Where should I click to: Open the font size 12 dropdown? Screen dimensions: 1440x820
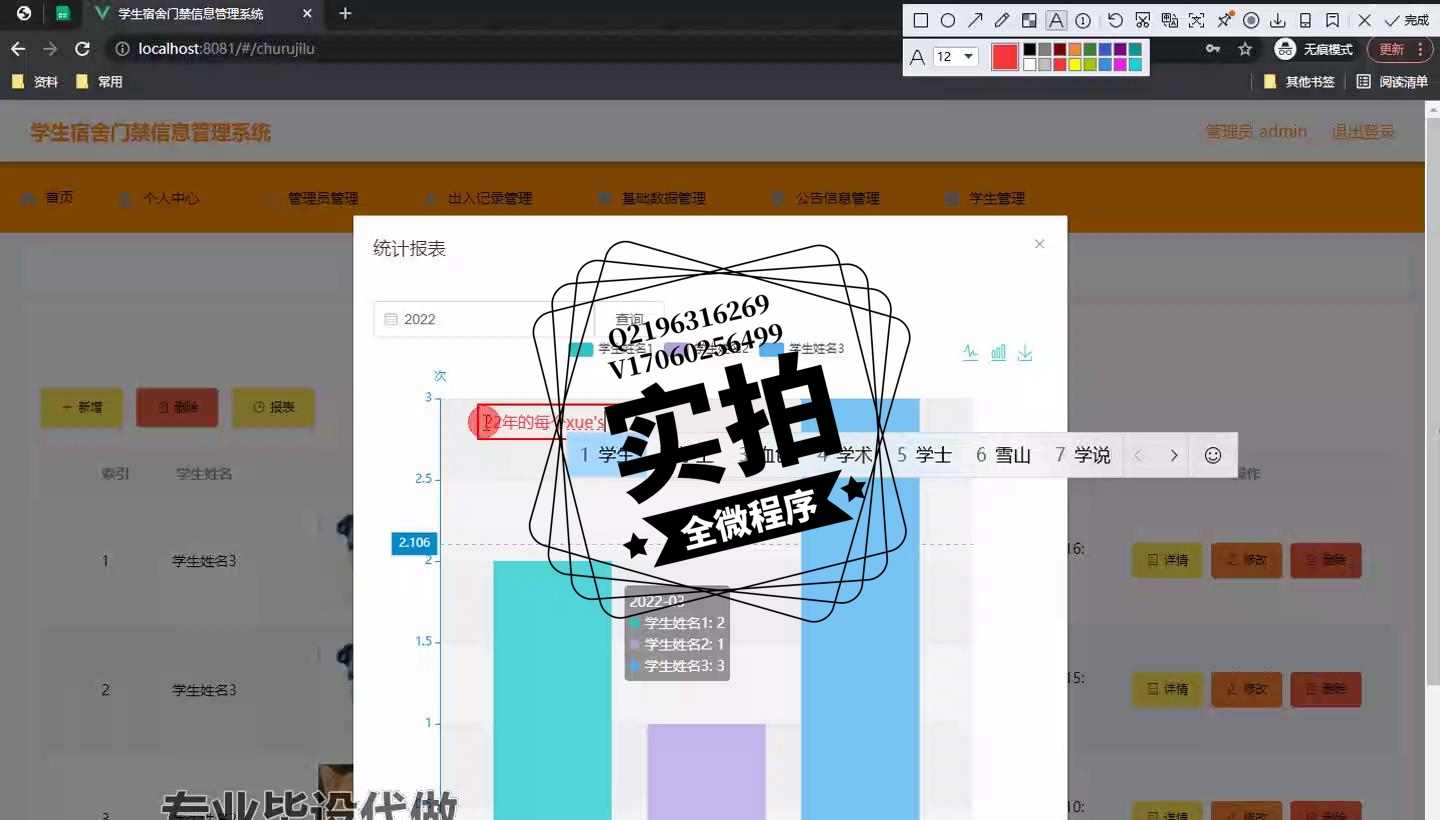pos(956,57)
